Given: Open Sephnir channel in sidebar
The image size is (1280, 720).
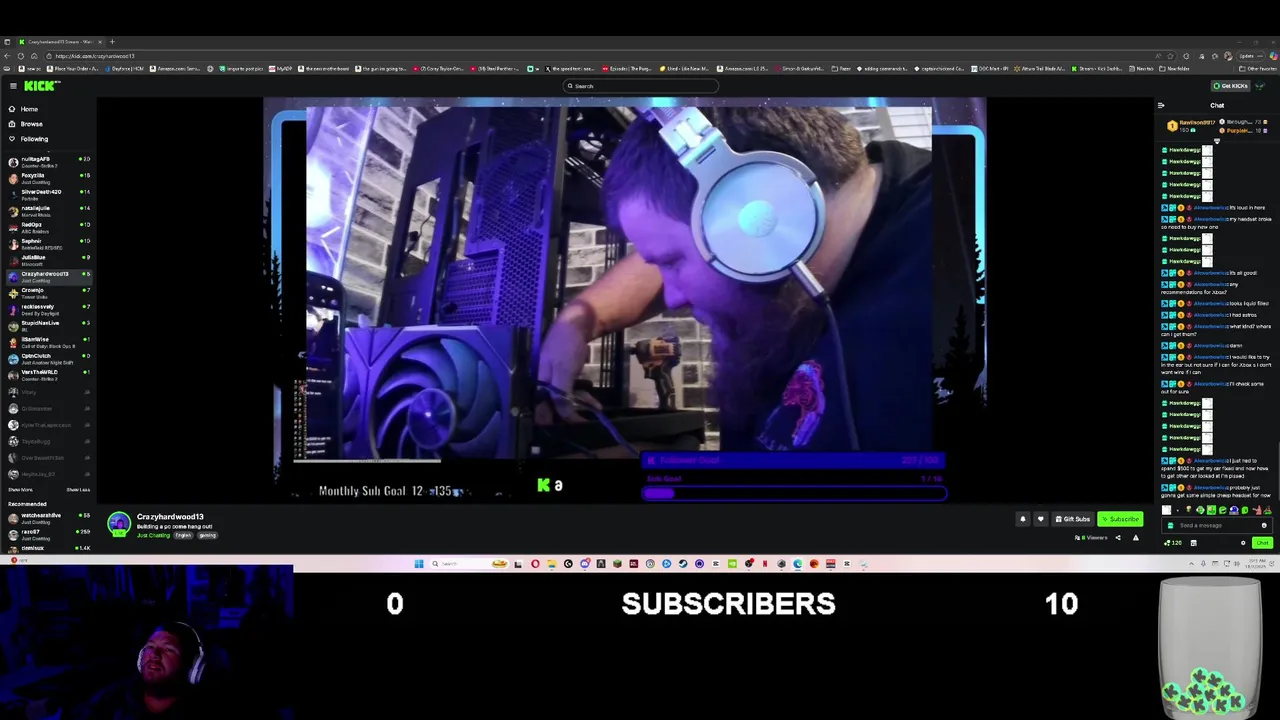Looking at the screenshot, I should pos(48,243).
